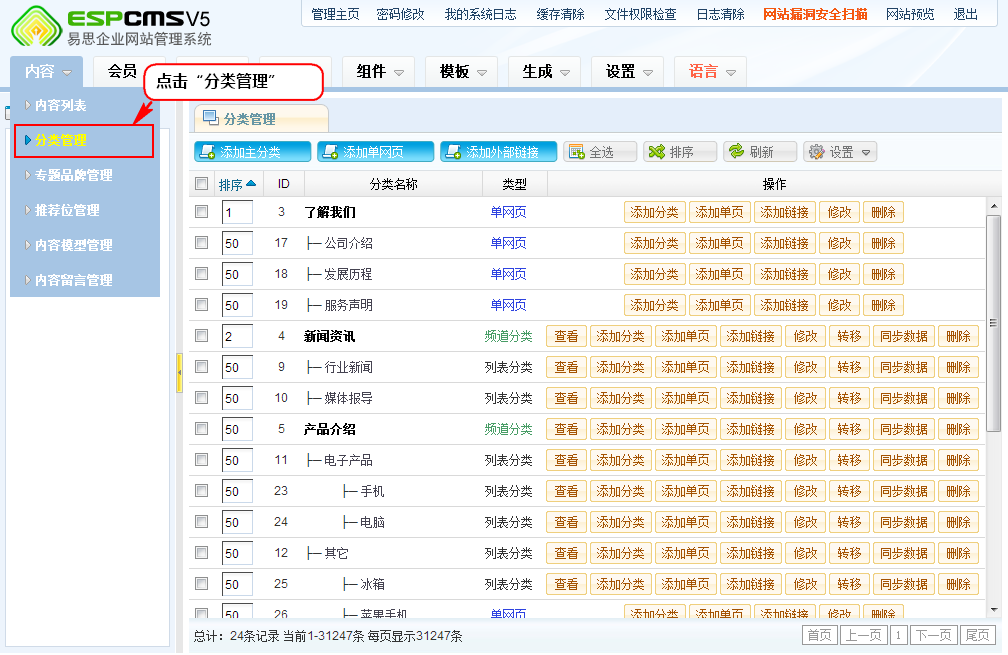Click 单网页 type link of 发展历程

(x=508, y=274)
